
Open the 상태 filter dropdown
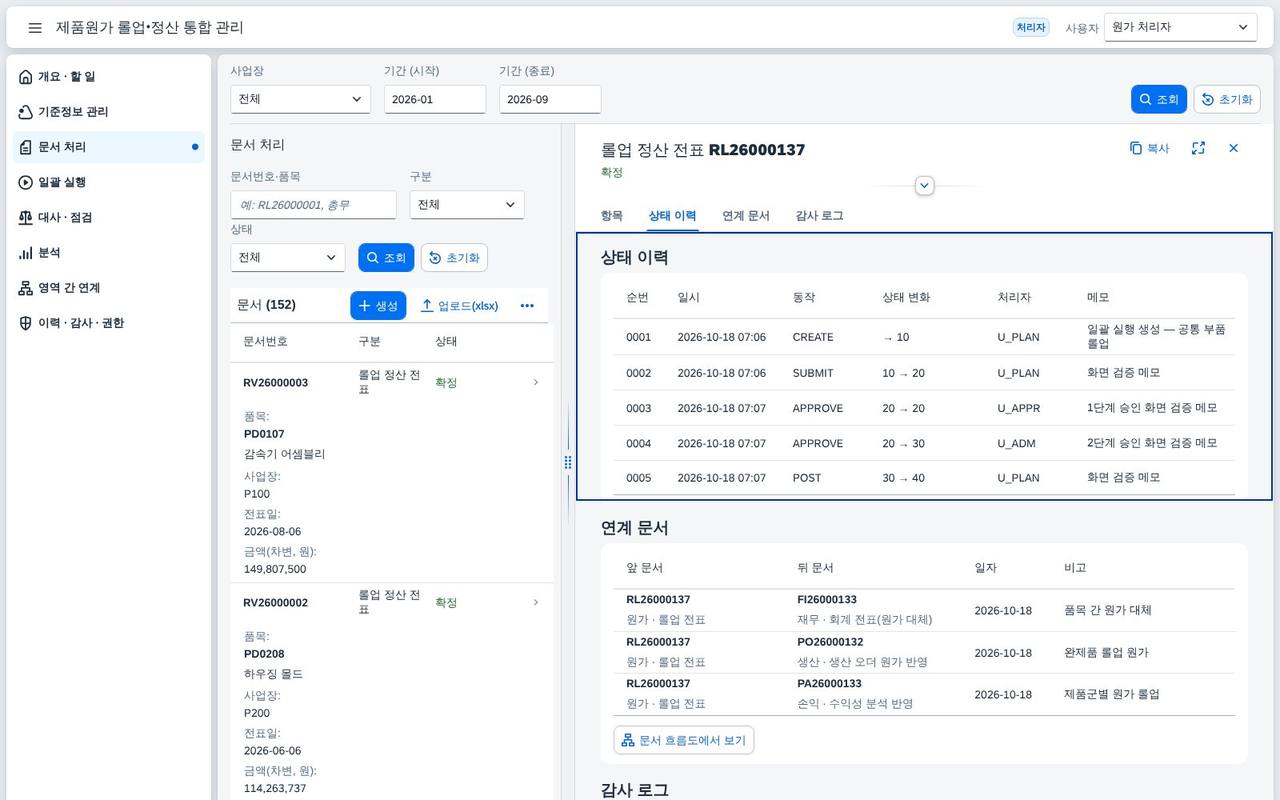click(x=288, y=258)
